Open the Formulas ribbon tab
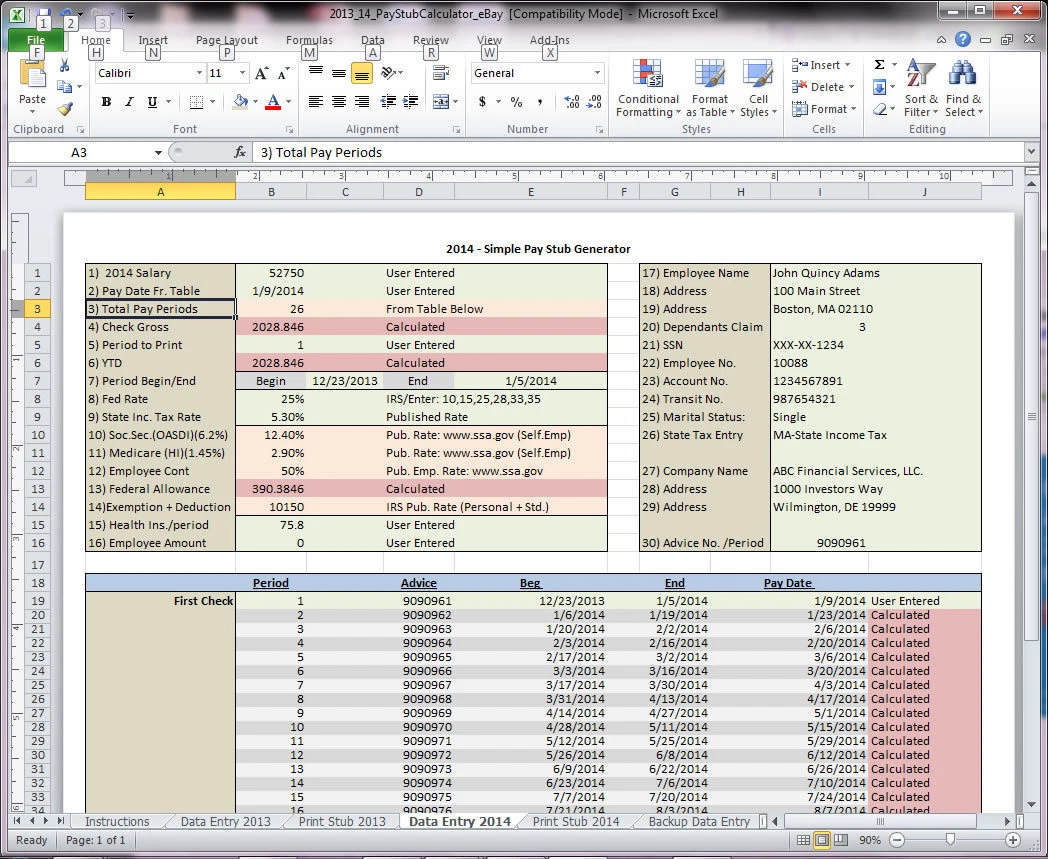The height and width of the screenshot is (859, 1048). (309, 41)
